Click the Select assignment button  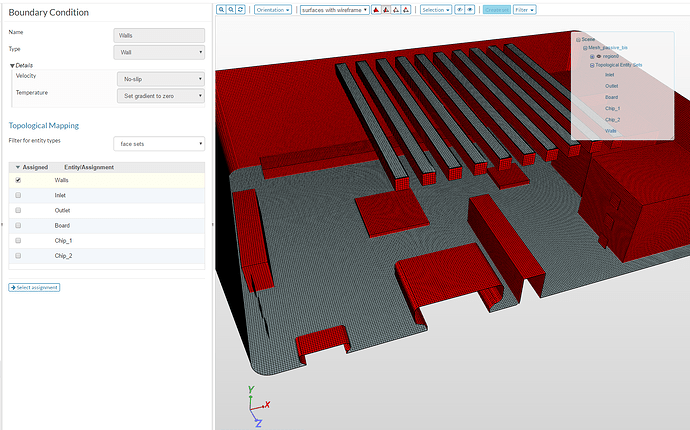34,287
